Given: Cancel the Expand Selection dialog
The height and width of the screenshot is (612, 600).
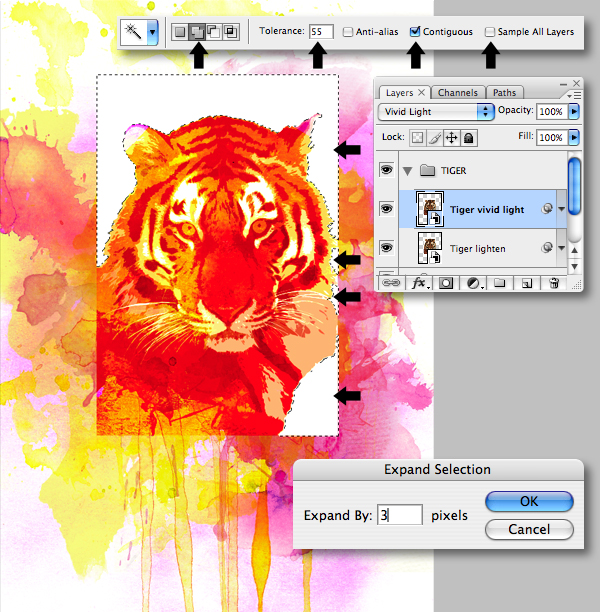Looking at the screenshot, I should point(529,529).
